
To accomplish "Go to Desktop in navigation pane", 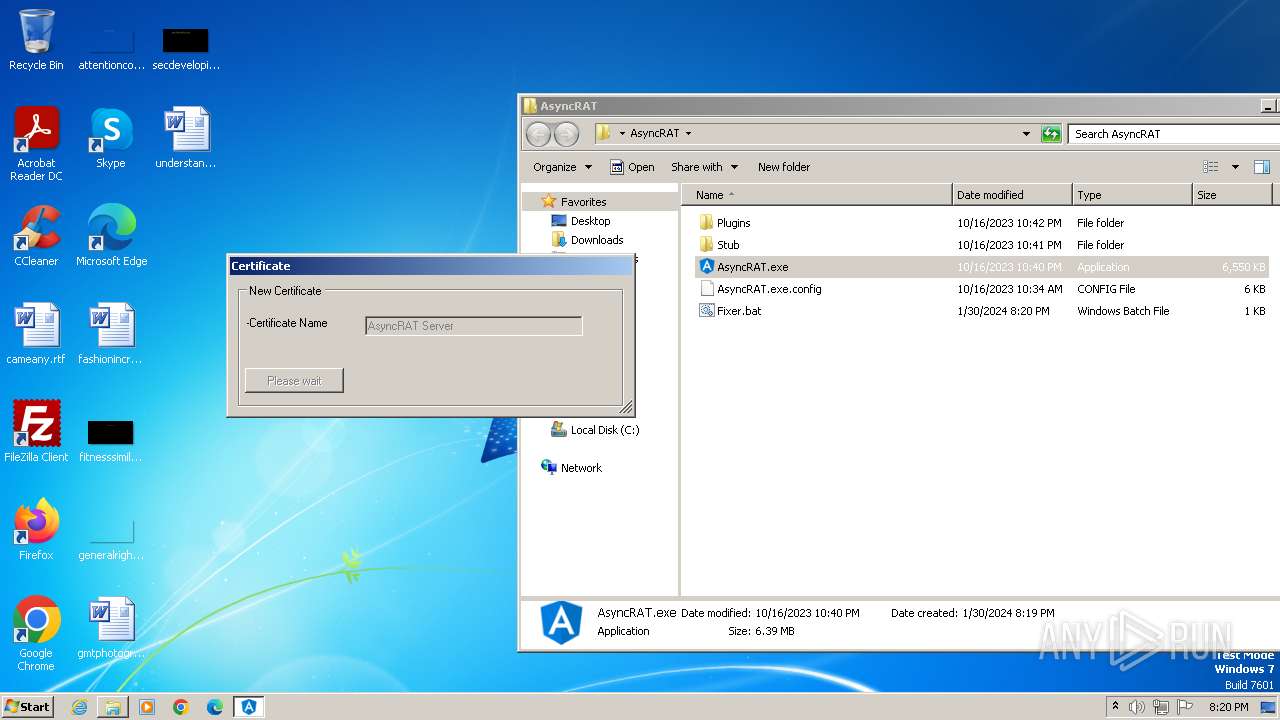I will 590,221.
